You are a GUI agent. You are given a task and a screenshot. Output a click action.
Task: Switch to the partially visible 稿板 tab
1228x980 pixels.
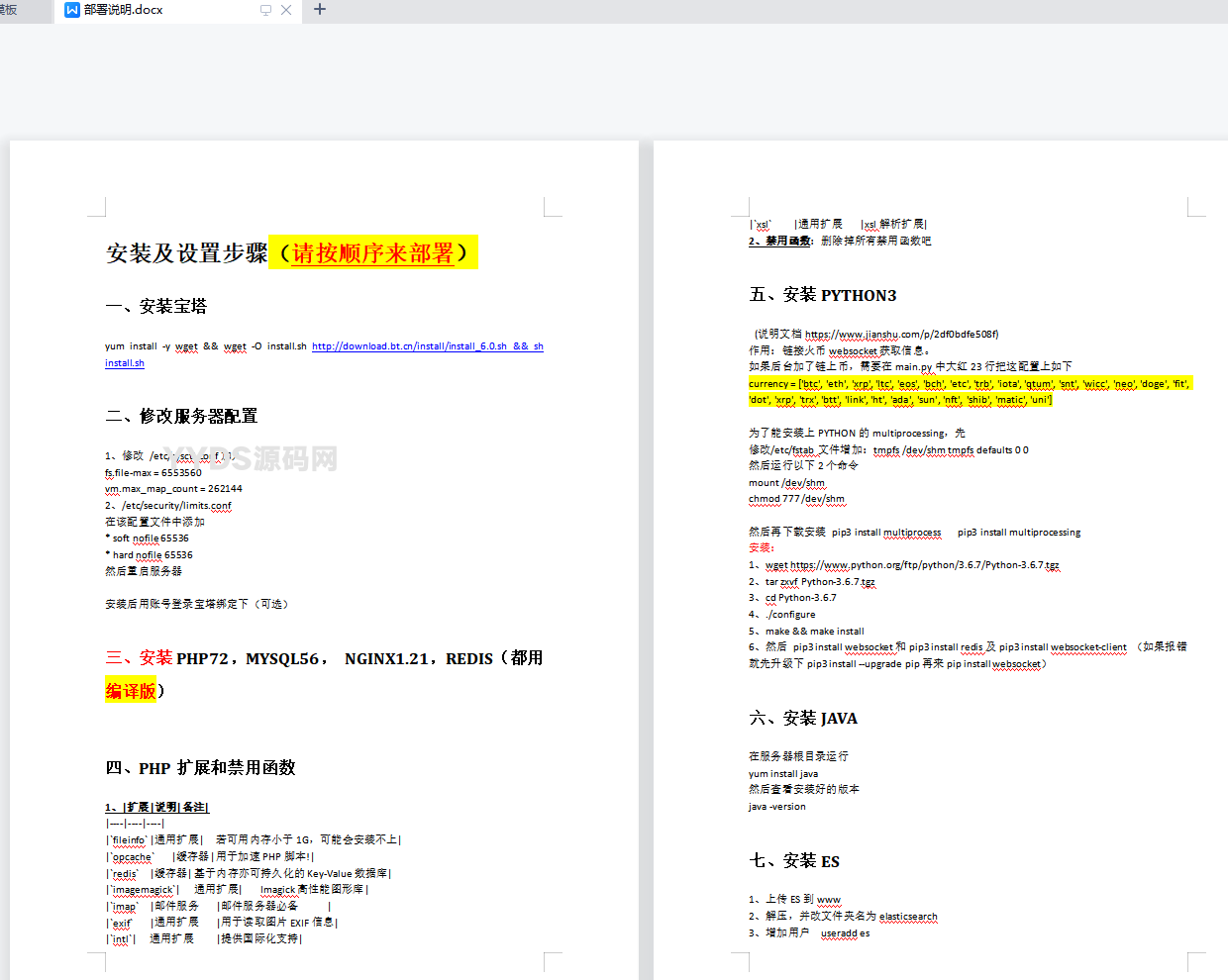point(10,10)
